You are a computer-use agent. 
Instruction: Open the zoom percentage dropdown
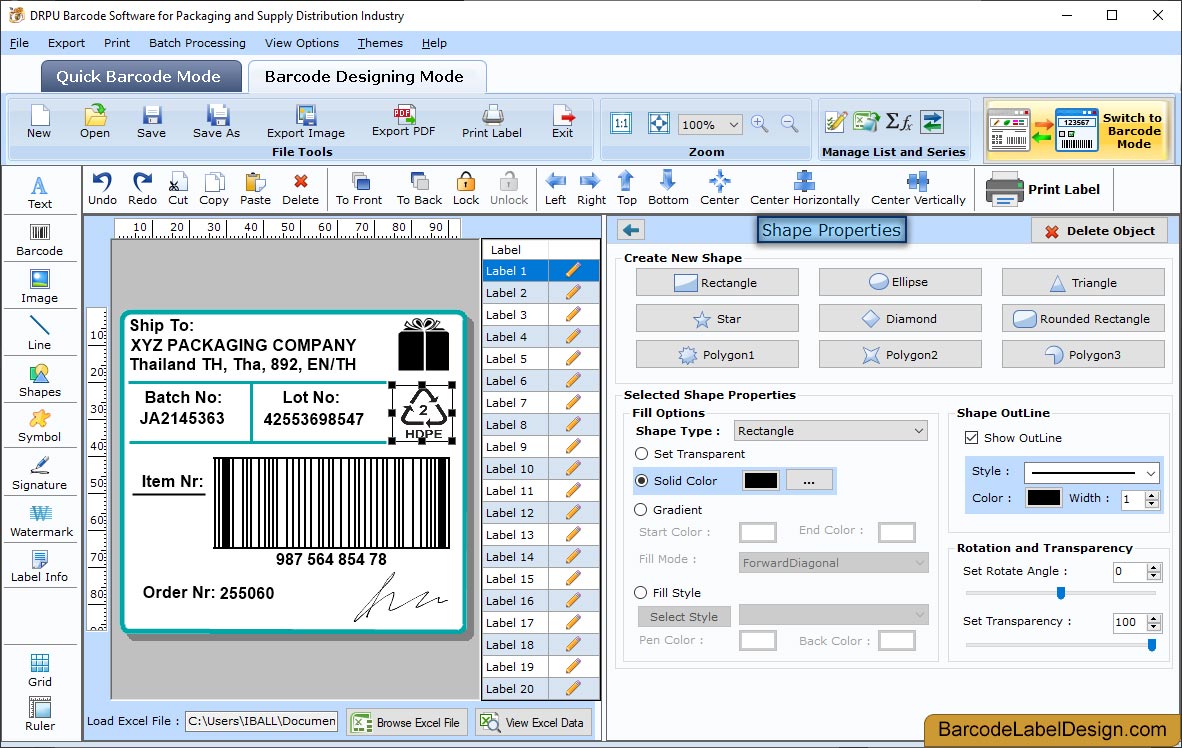(733, 124)
